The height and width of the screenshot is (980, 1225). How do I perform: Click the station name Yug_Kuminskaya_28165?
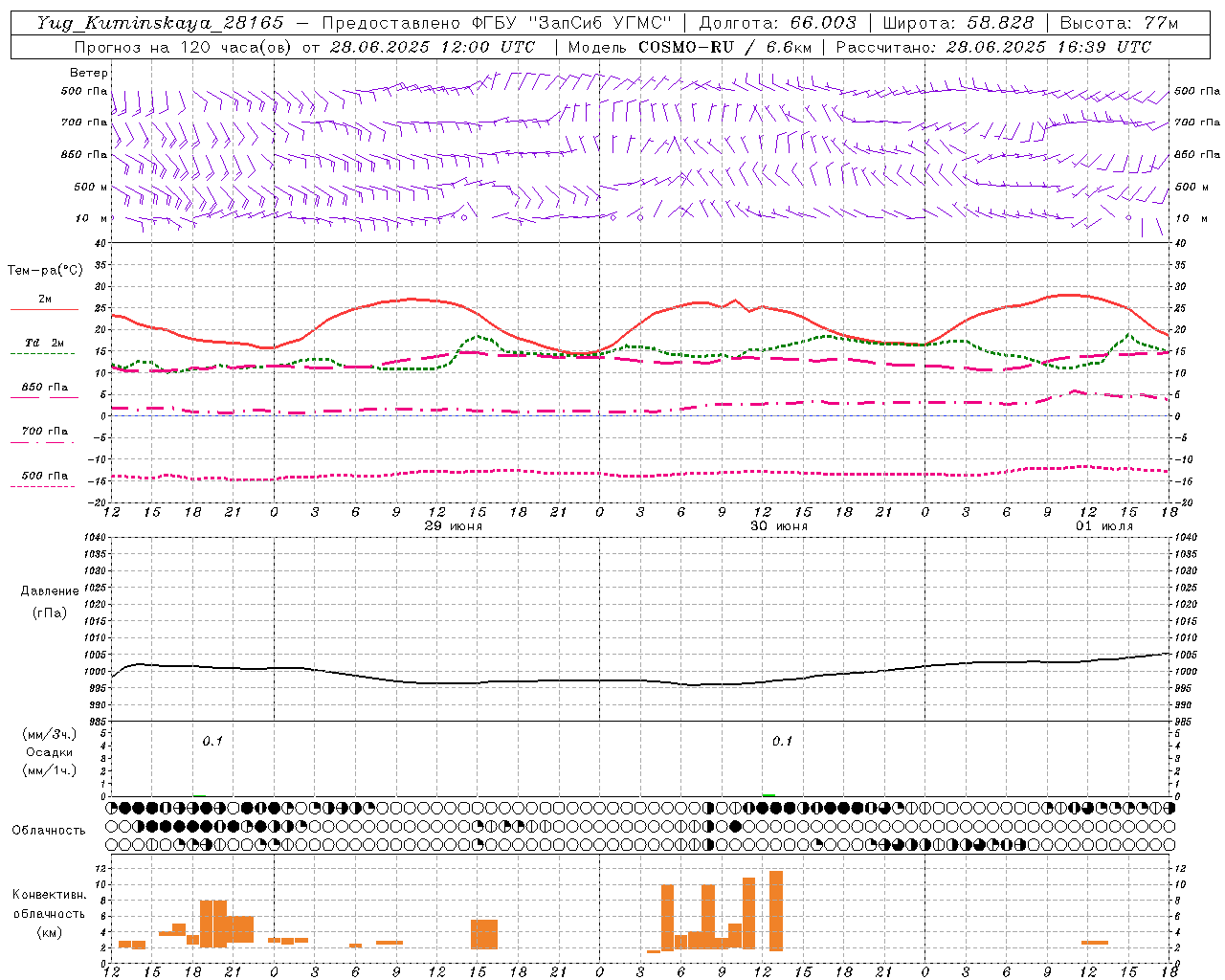tap(161, 23)
